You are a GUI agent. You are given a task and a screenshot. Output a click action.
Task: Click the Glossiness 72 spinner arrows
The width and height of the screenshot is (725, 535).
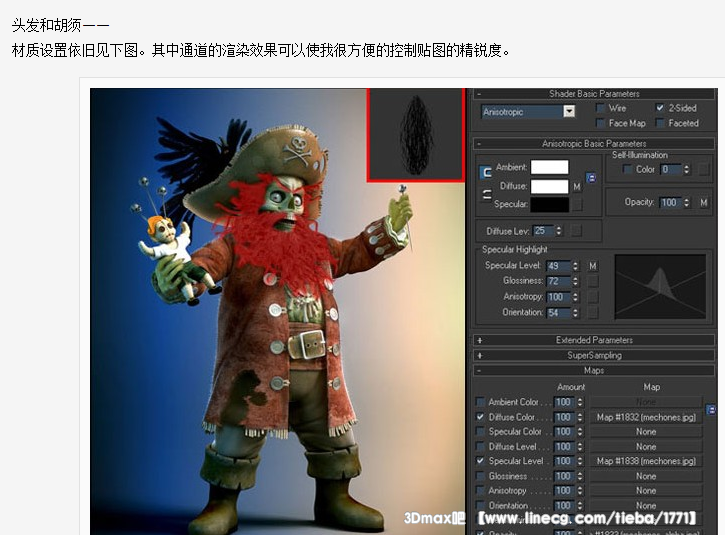coord(575,281)
